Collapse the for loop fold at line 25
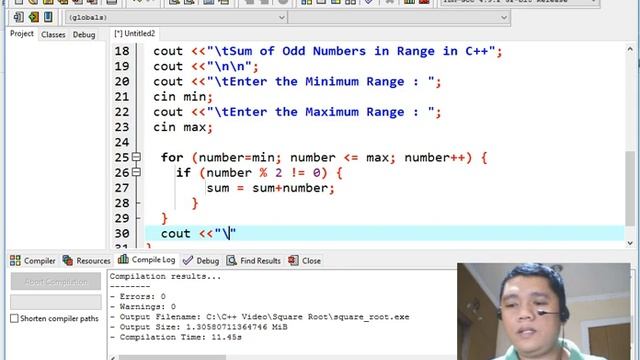Image resolution: width=640 pixels, height=360 pixels. (x=136, y=157)
